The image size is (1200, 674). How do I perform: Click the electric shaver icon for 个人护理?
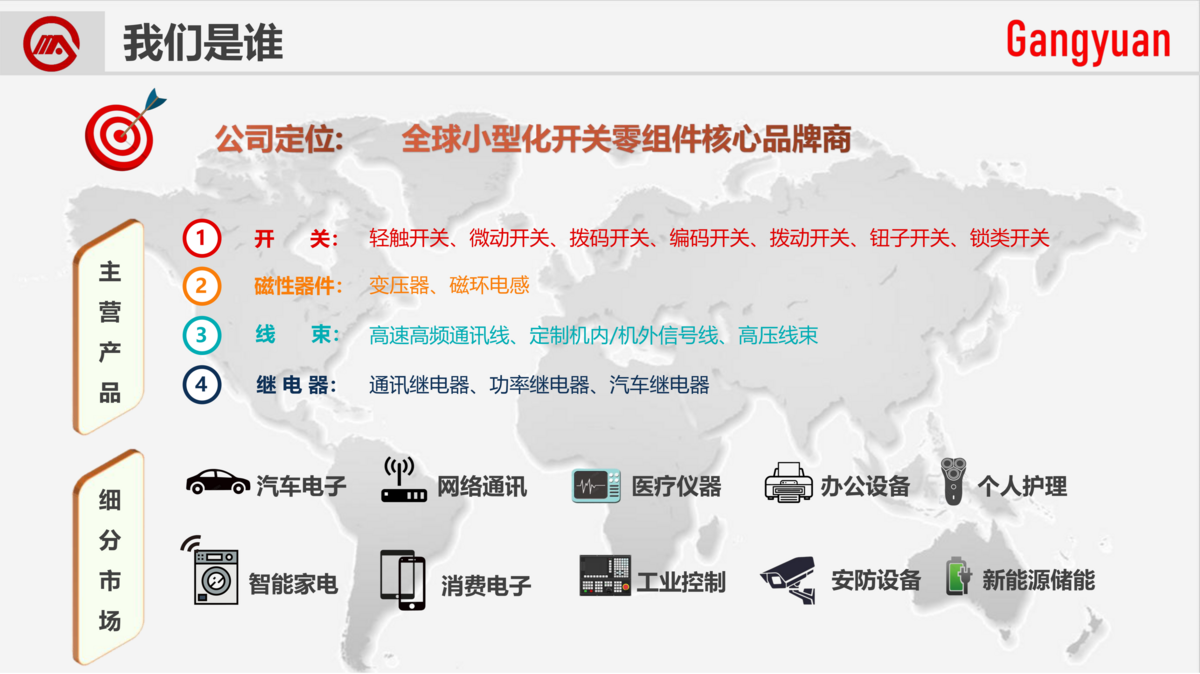click(952, 482)
